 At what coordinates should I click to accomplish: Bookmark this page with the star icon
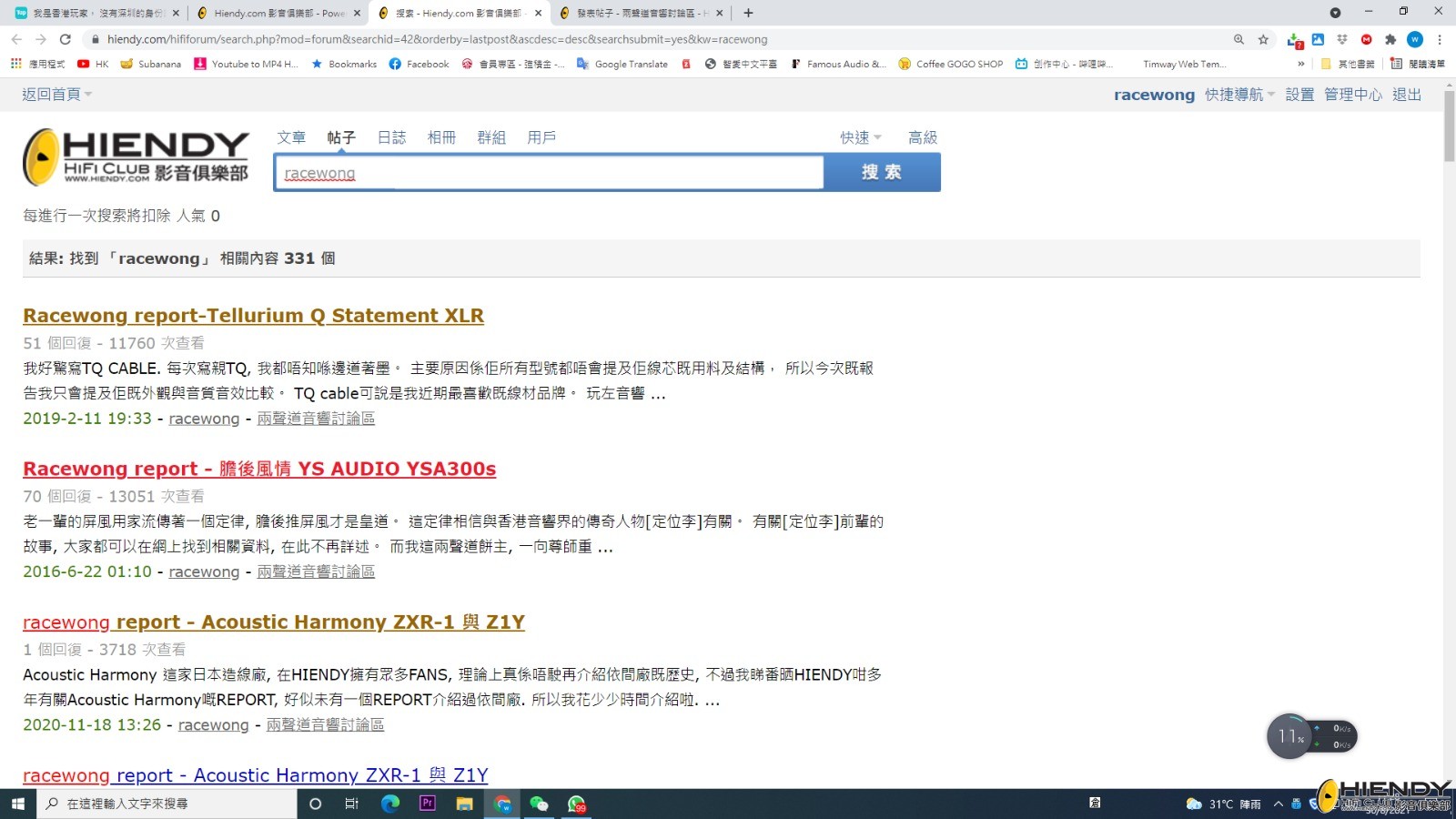tap(1263, 39)
